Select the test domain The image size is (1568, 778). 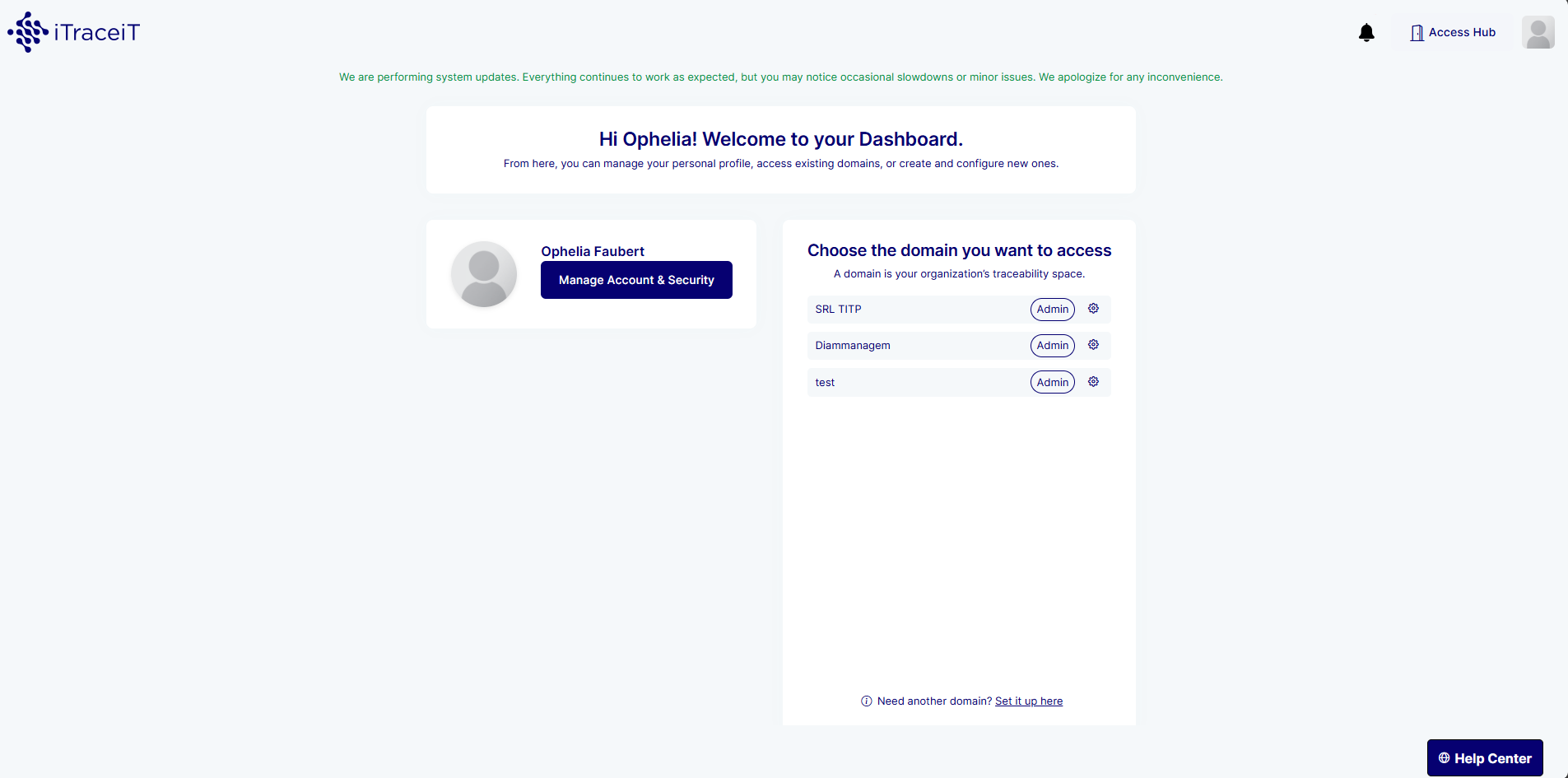(x=825, y=383)
